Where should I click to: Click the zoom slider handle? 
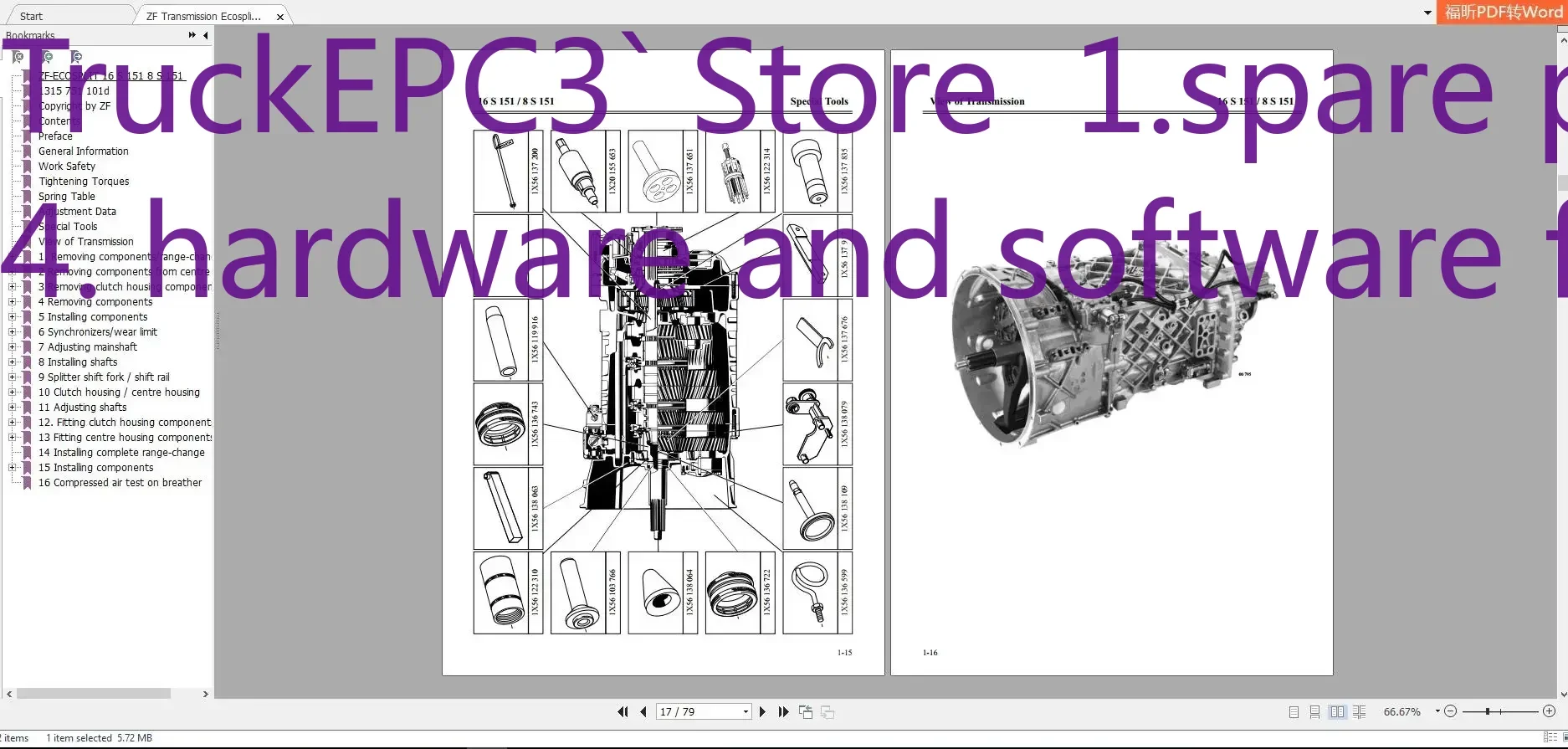coord(1488,711)
